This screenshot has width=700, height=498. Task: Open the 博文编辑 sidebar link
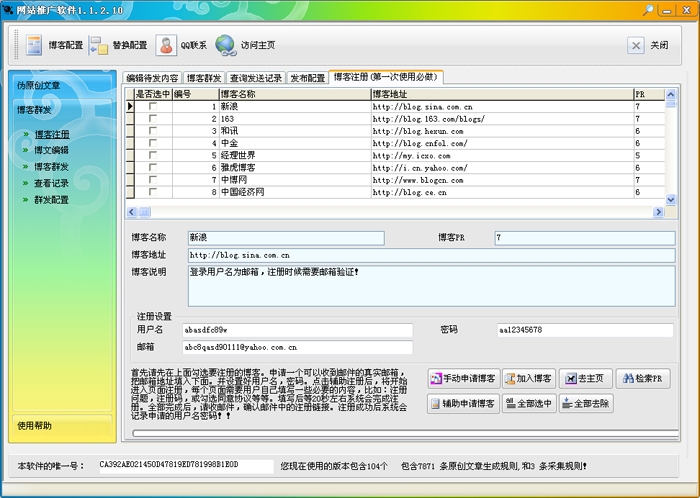tap(52, 150)
